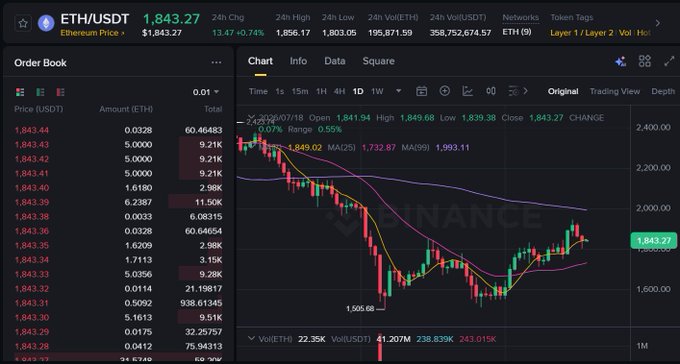The height and width of the screenshot is (364, 680).
Task: Select the 1W chart interval
Action: click(x=377, y=91)
